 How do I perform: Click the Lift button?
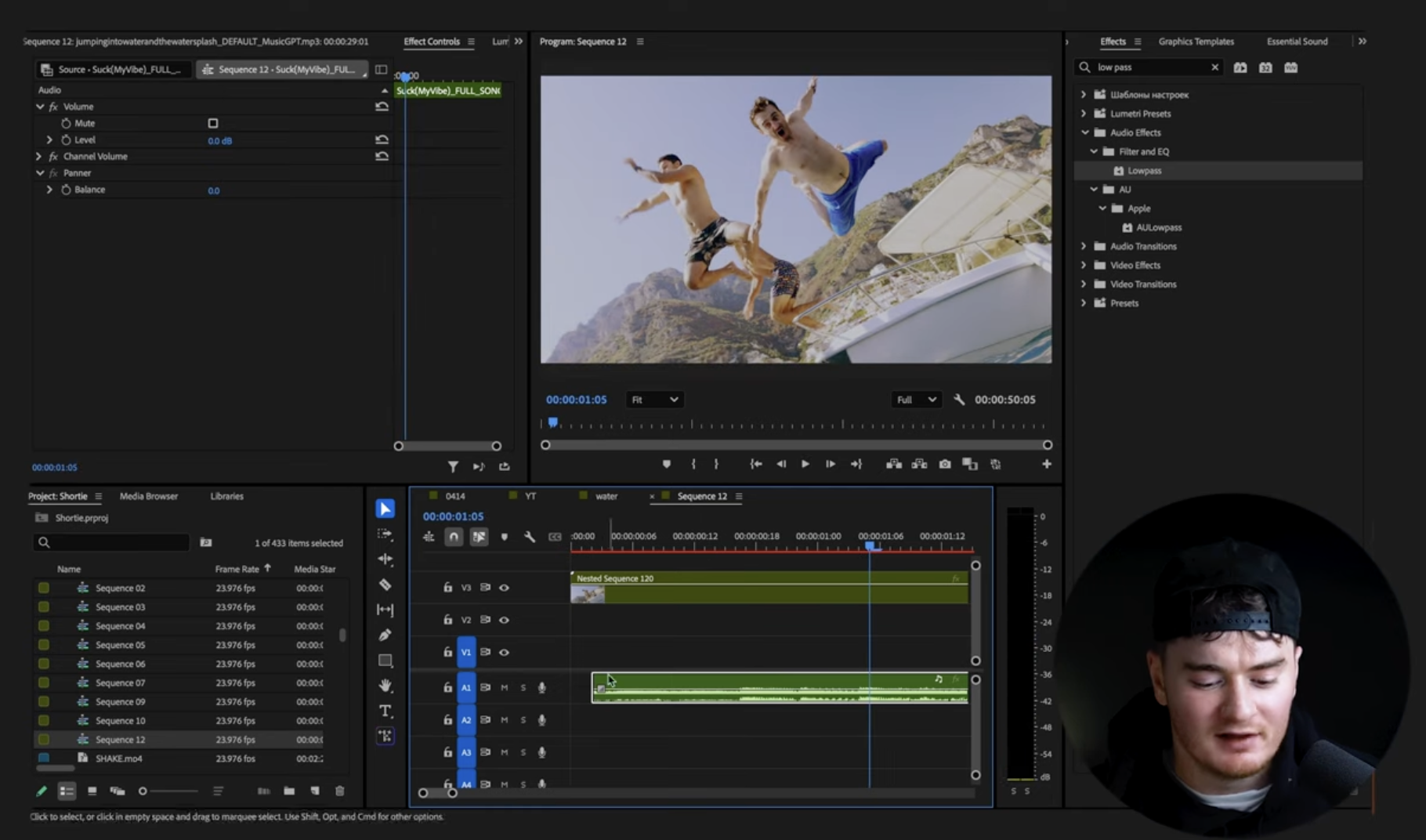point(893,464)
